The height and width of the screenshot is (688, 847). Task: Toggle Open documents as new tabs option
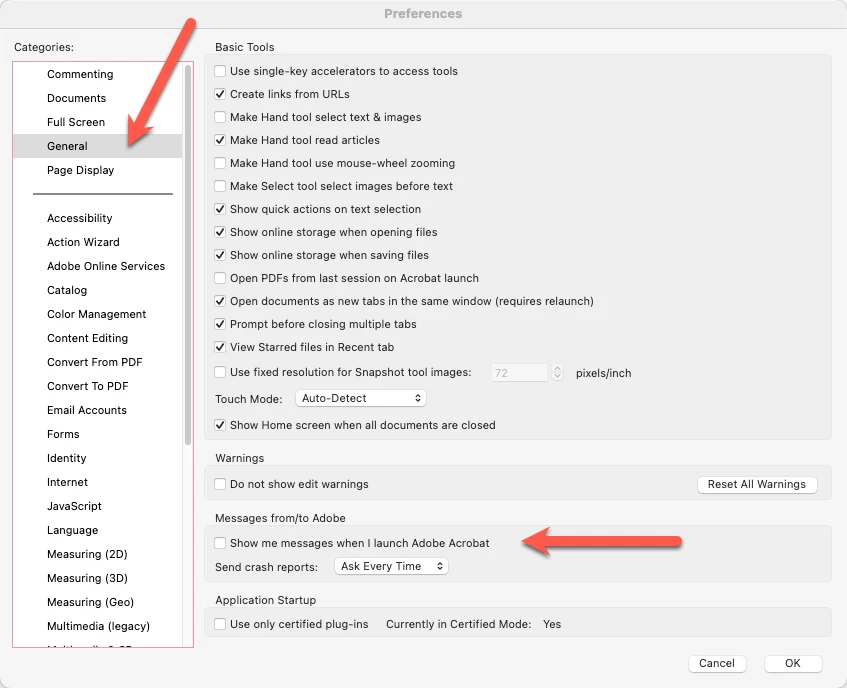click(x=220, y=301)
